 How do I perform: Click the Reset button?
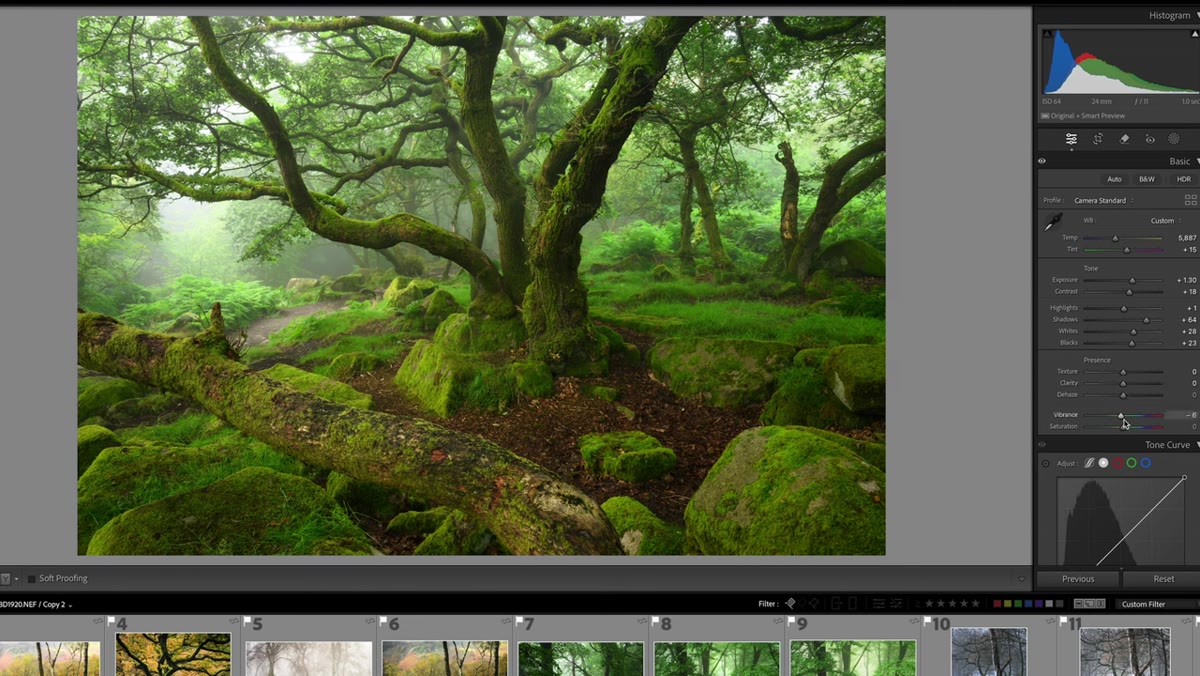(x=1161, y=579)
